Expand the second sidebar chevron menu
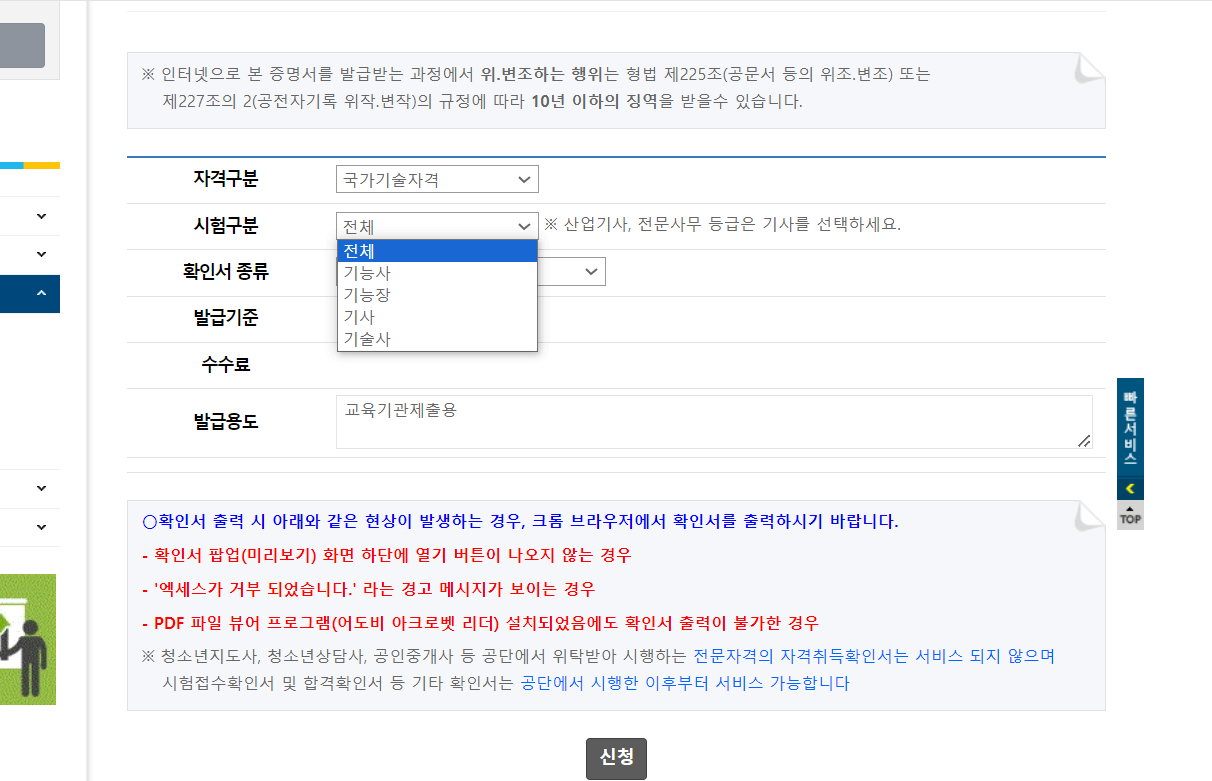 click(41, 254)
